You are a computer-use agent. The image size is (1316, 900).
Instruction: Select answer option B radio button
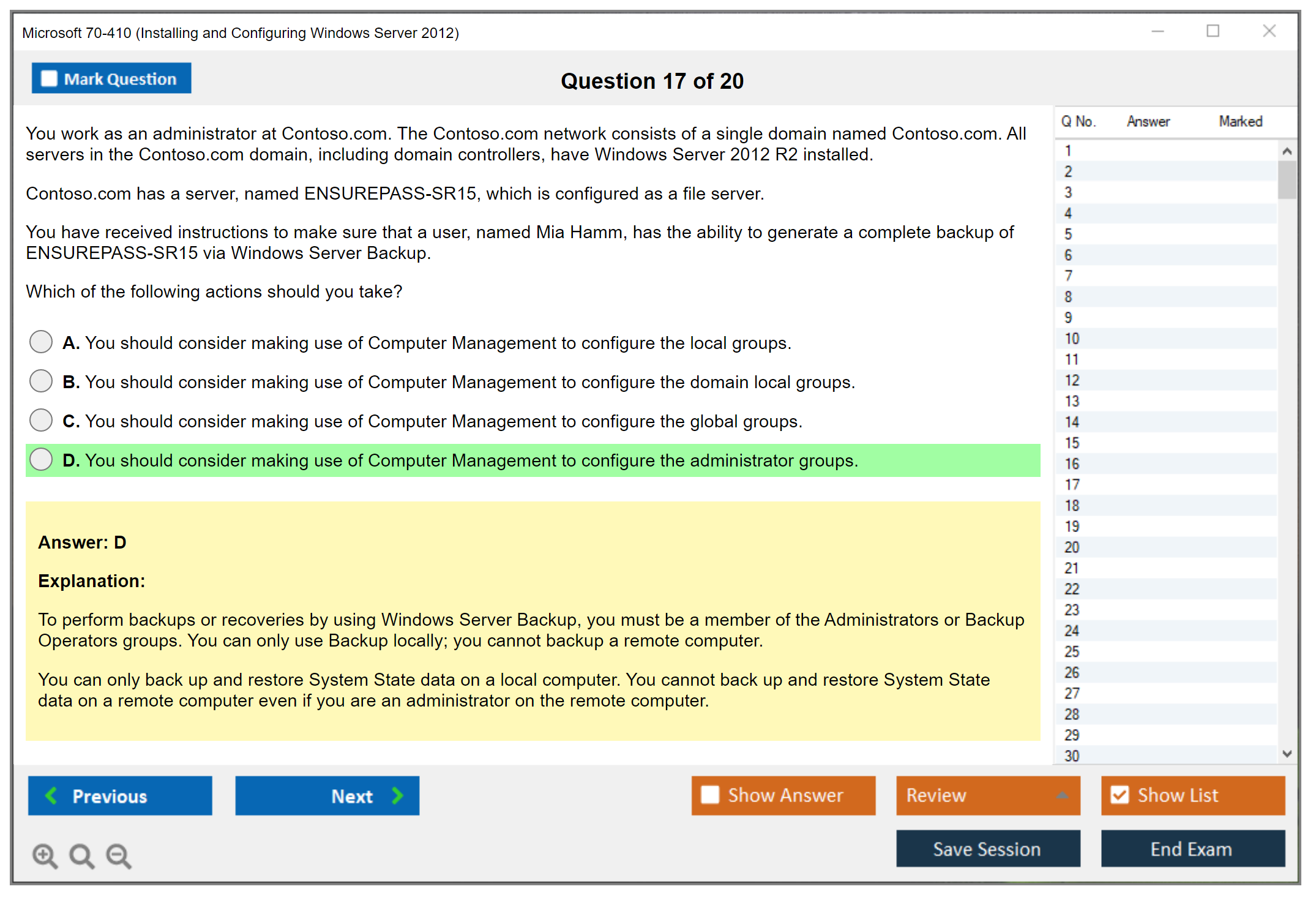(x=41, y=381)
